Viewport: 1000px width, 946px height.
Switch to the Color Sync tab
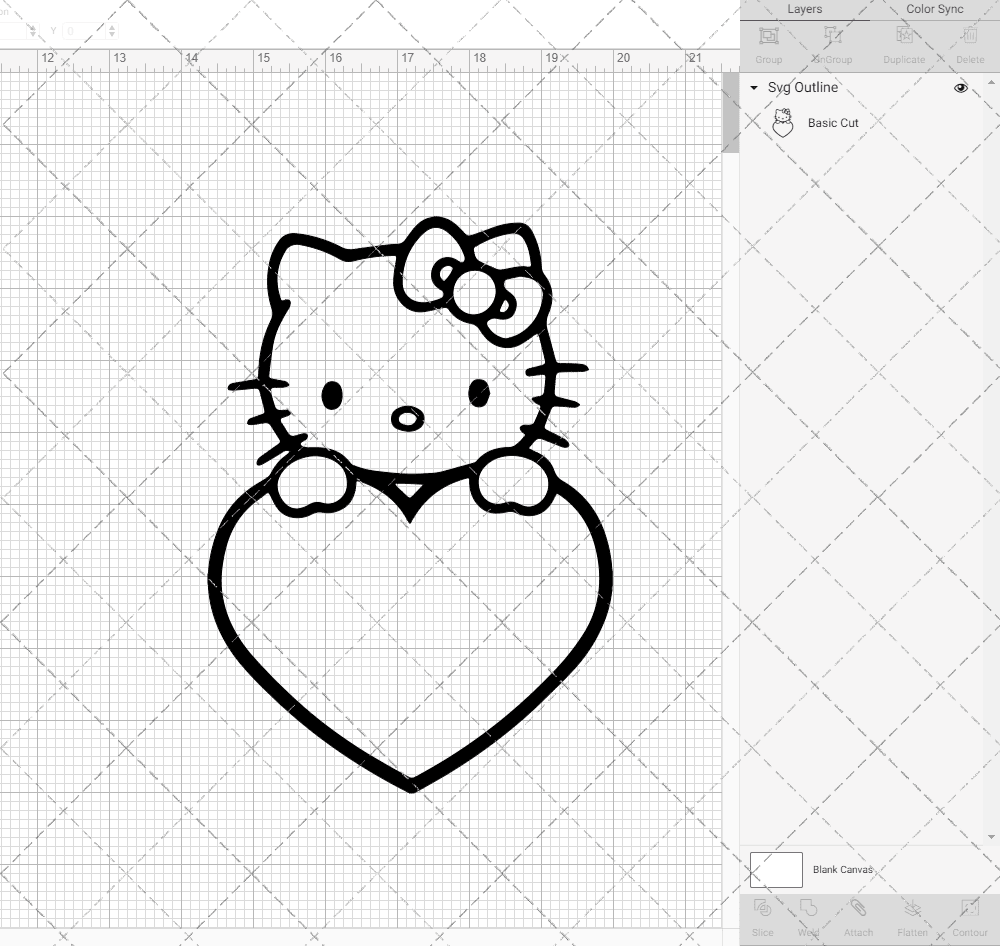tap(934, 9)
